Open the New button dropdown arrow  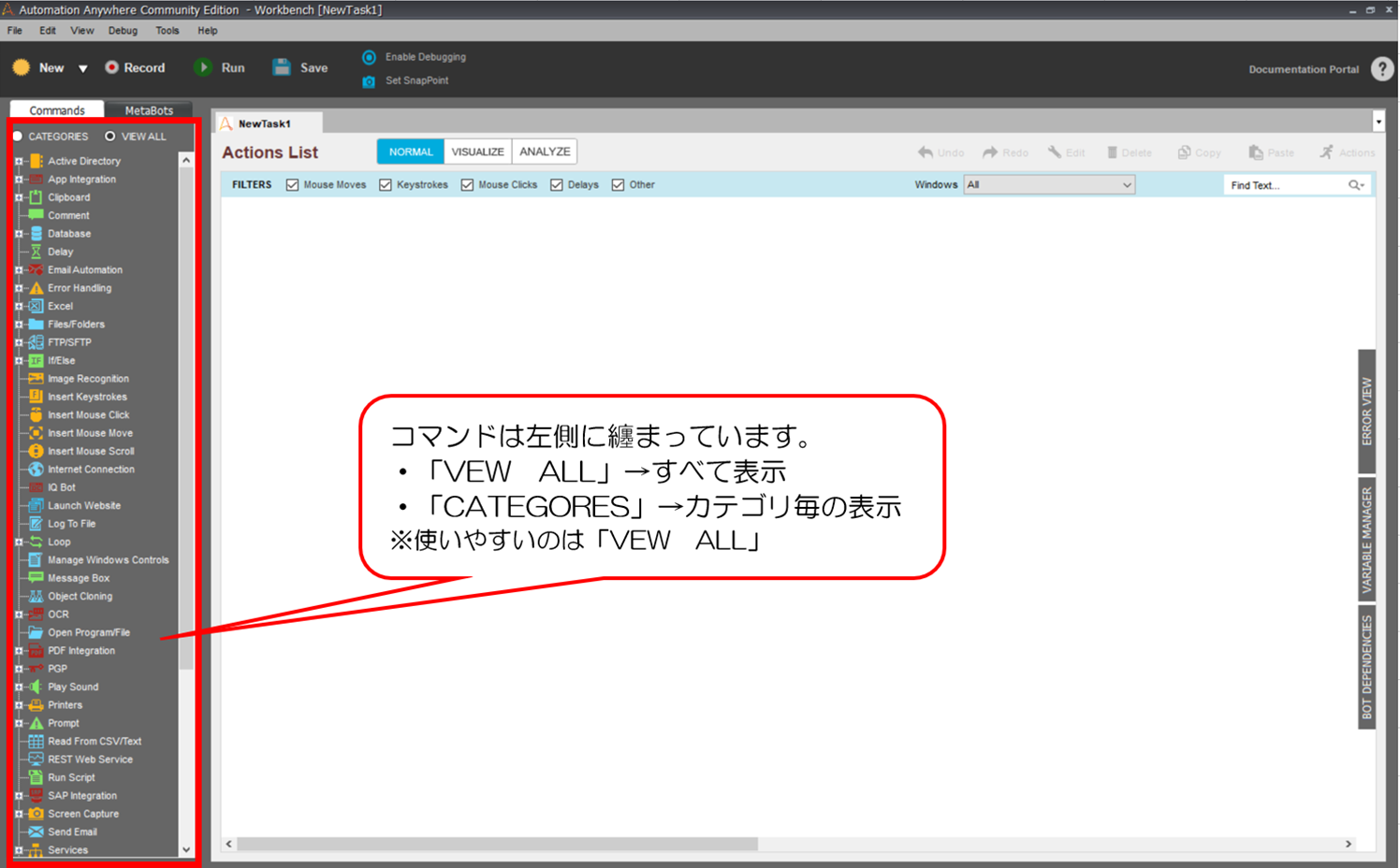click(x=82, y=68)
